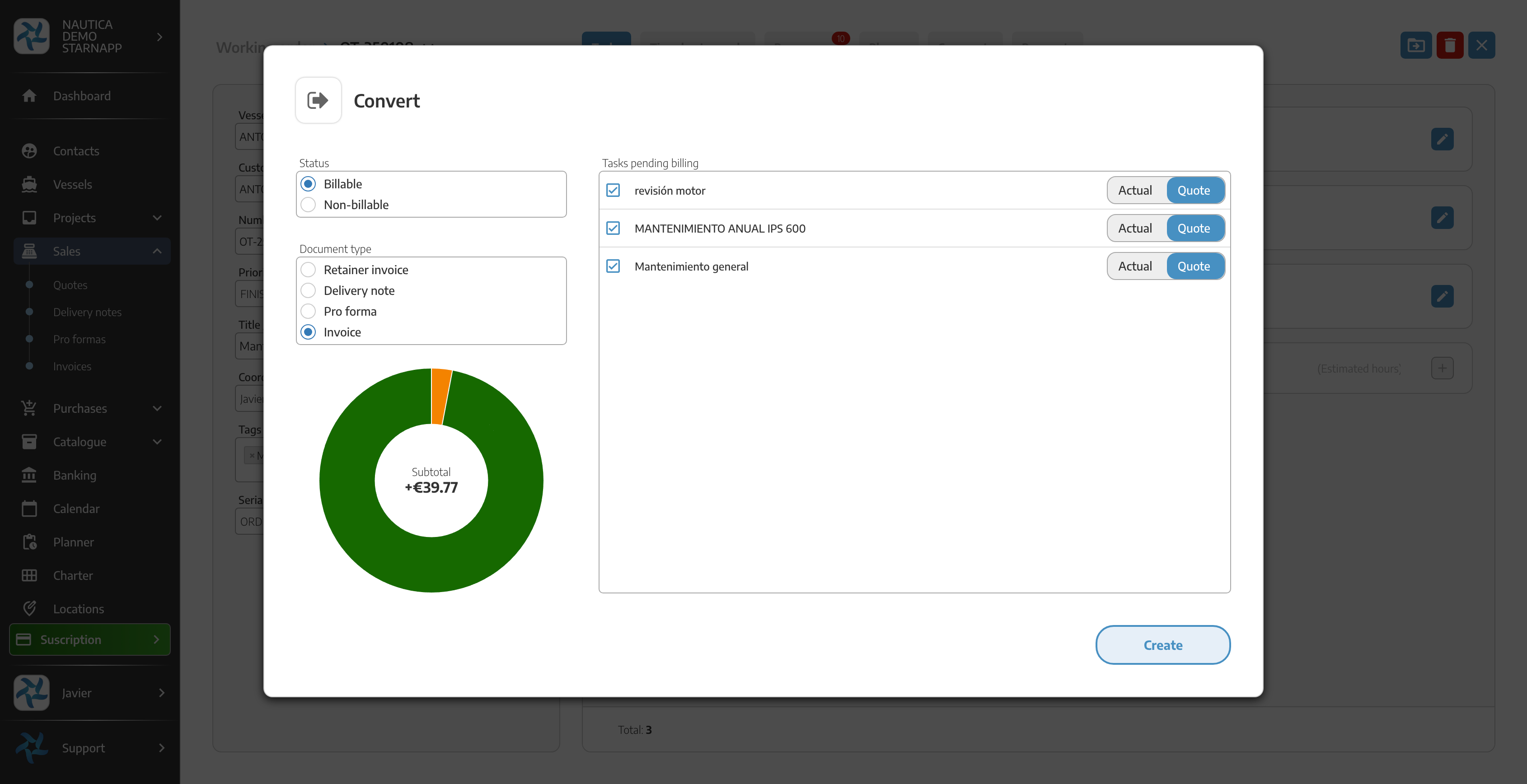Choose Delivery note document type
The width and height of the screenshot is (1527, 784).
click(x=308, y=290)
